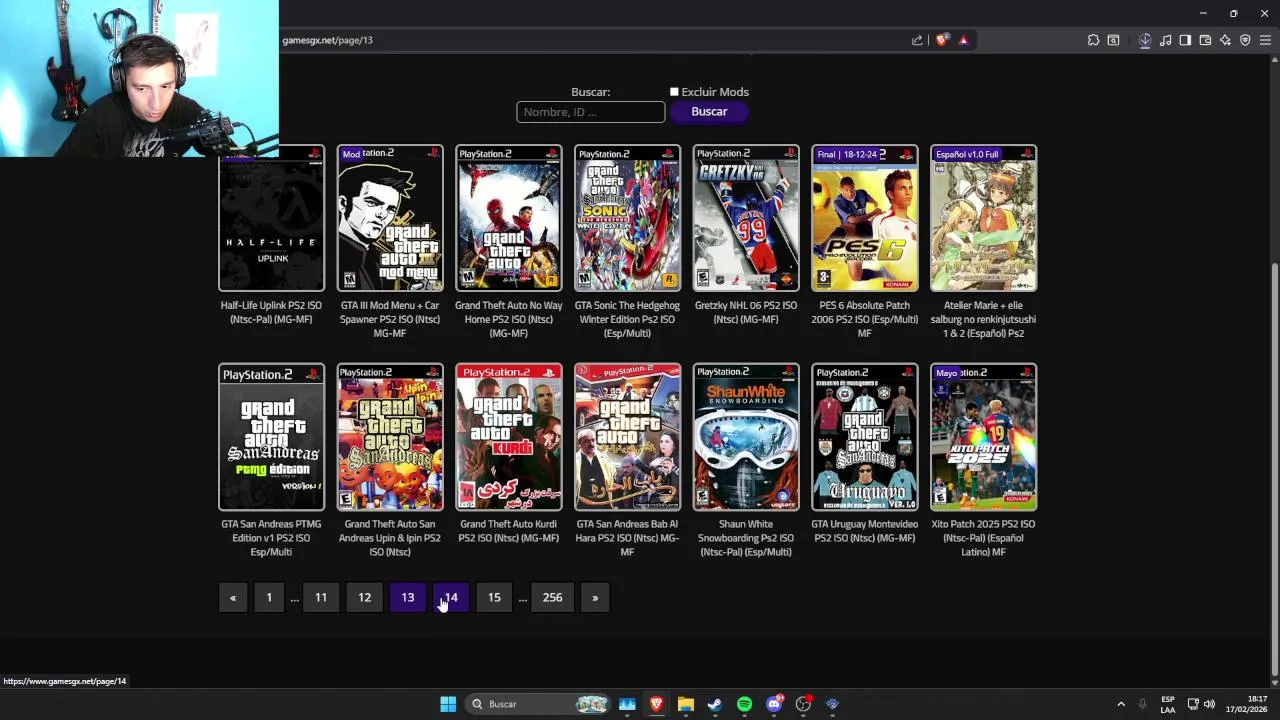Open Brave Leo AI sparkle icon

(x=1225, y=40)
